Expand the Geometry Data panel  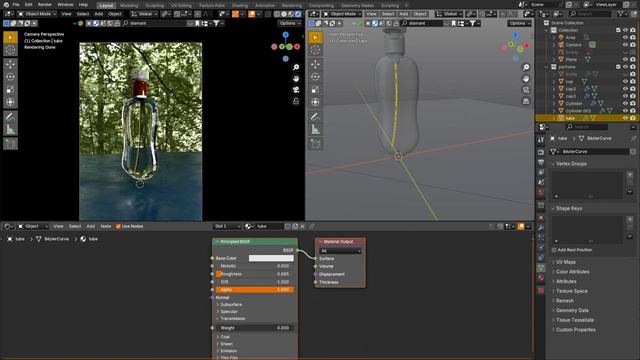(x=572, y=310)
